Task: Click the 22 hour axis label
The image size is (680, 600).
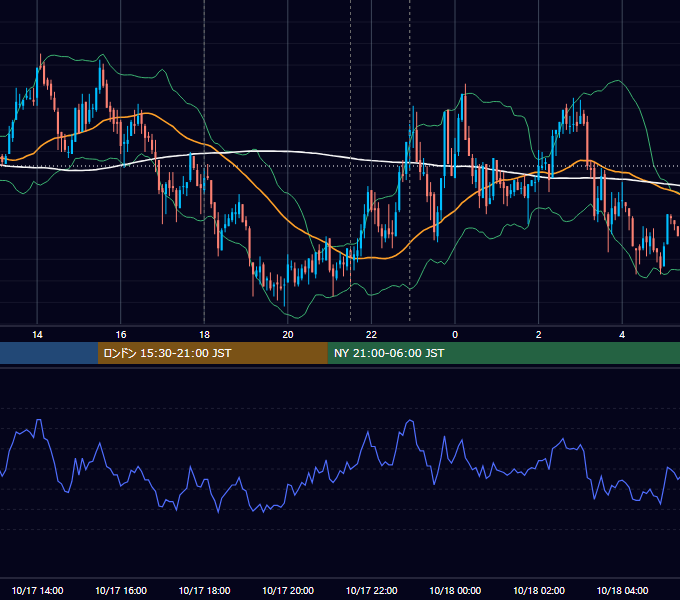Action: [x=371, y=335]
